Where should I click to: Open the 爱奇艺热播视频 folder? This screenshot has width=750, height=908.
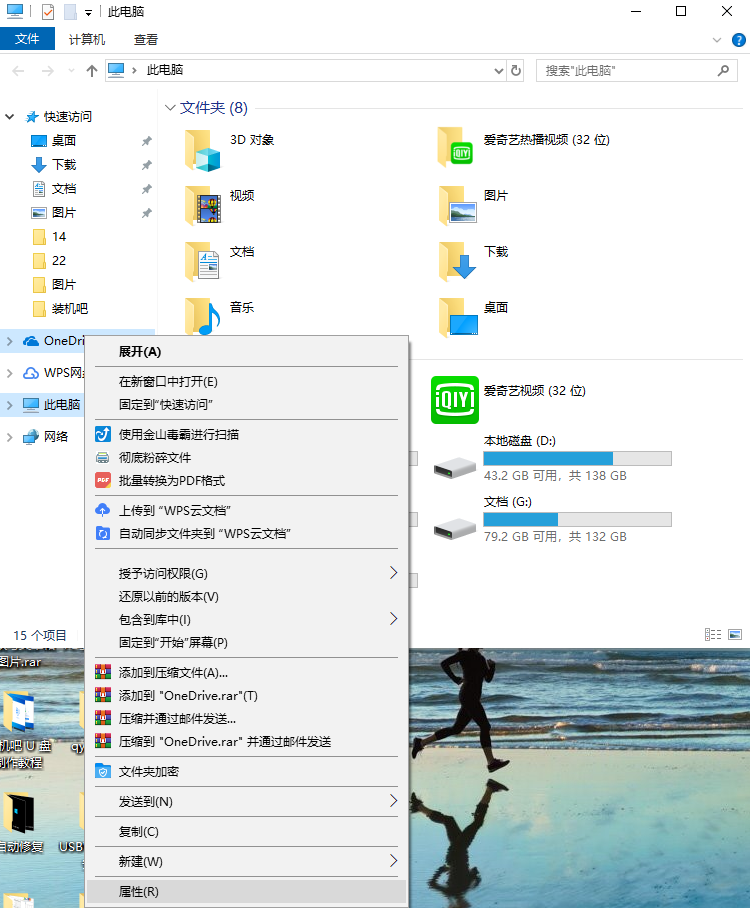click(456, 148)
